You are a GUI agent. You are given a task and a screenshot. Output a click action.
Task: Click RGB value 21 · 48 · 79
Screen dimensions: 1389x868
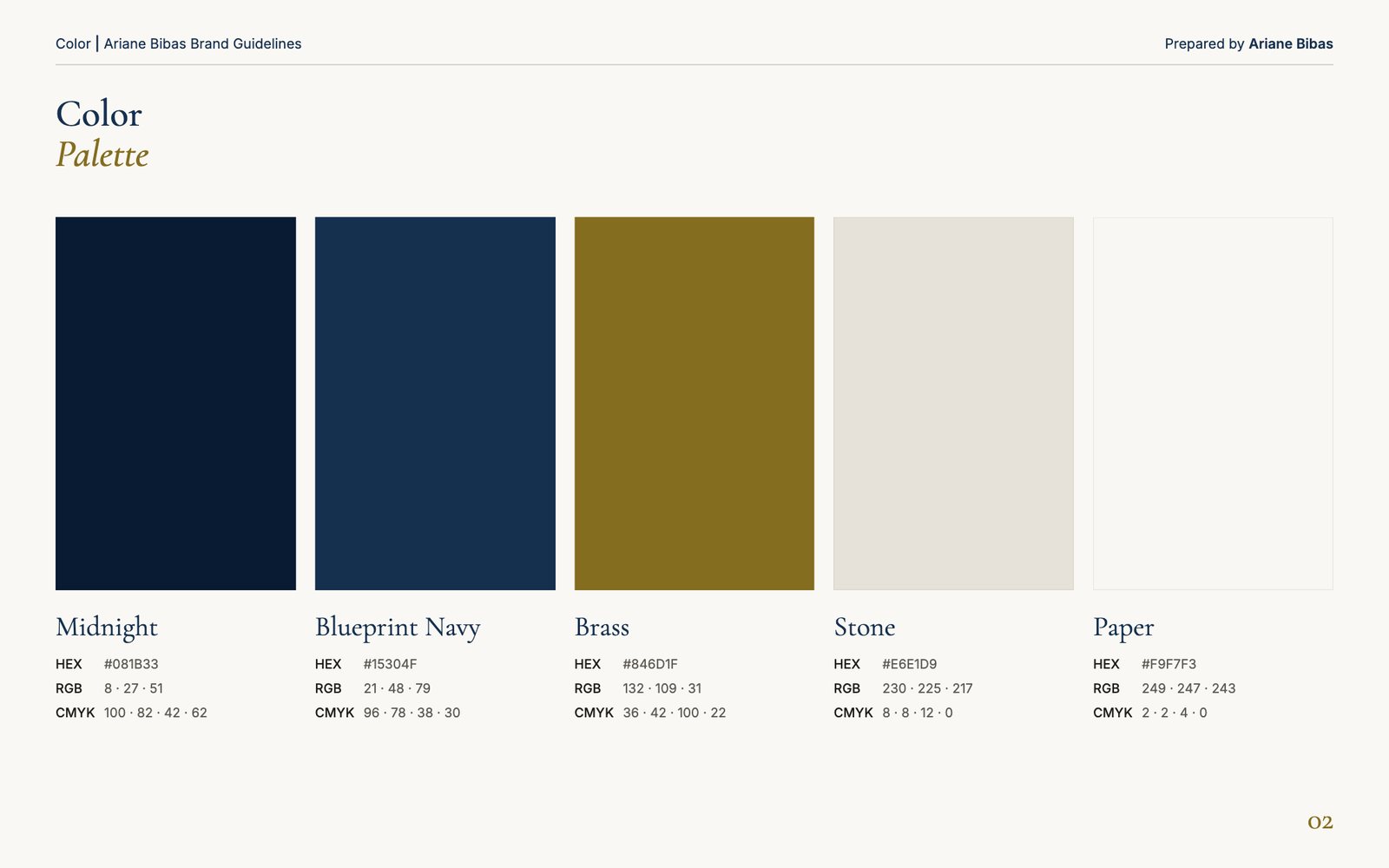(397, 688)
